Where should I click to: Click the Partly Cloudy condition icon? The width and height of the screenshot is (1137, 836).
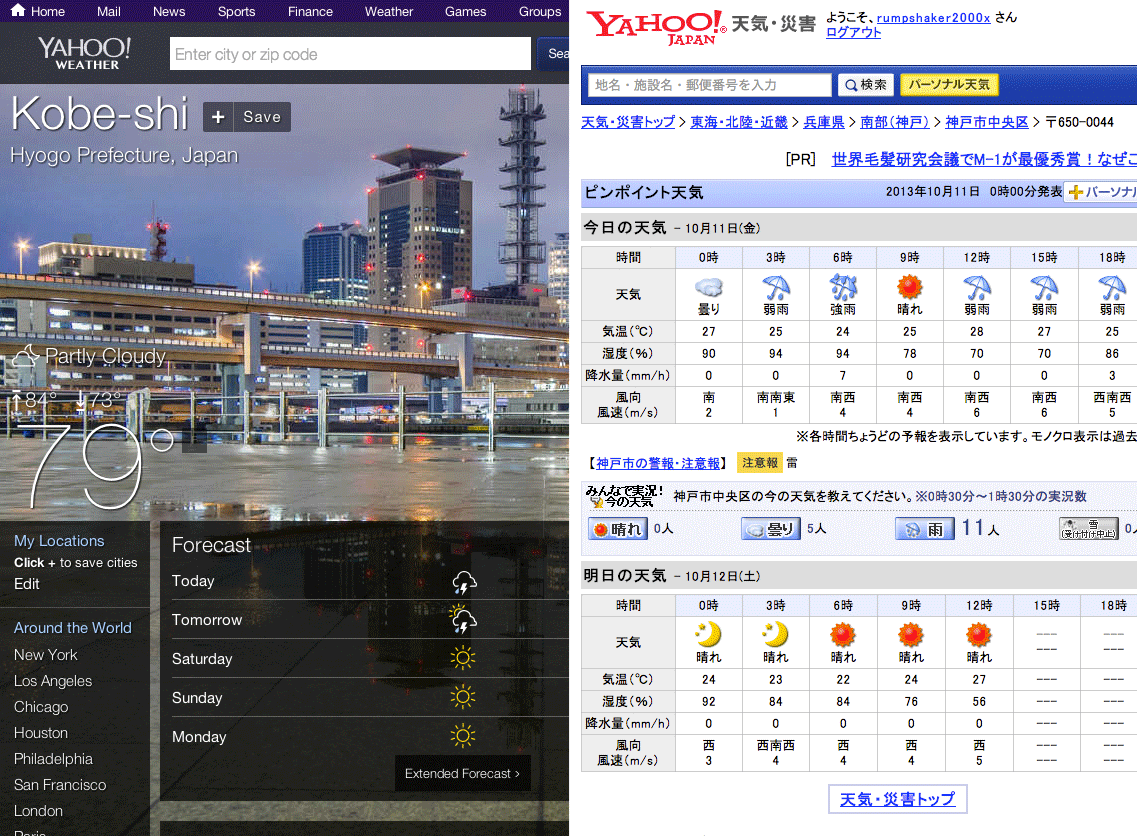[26, 357]
